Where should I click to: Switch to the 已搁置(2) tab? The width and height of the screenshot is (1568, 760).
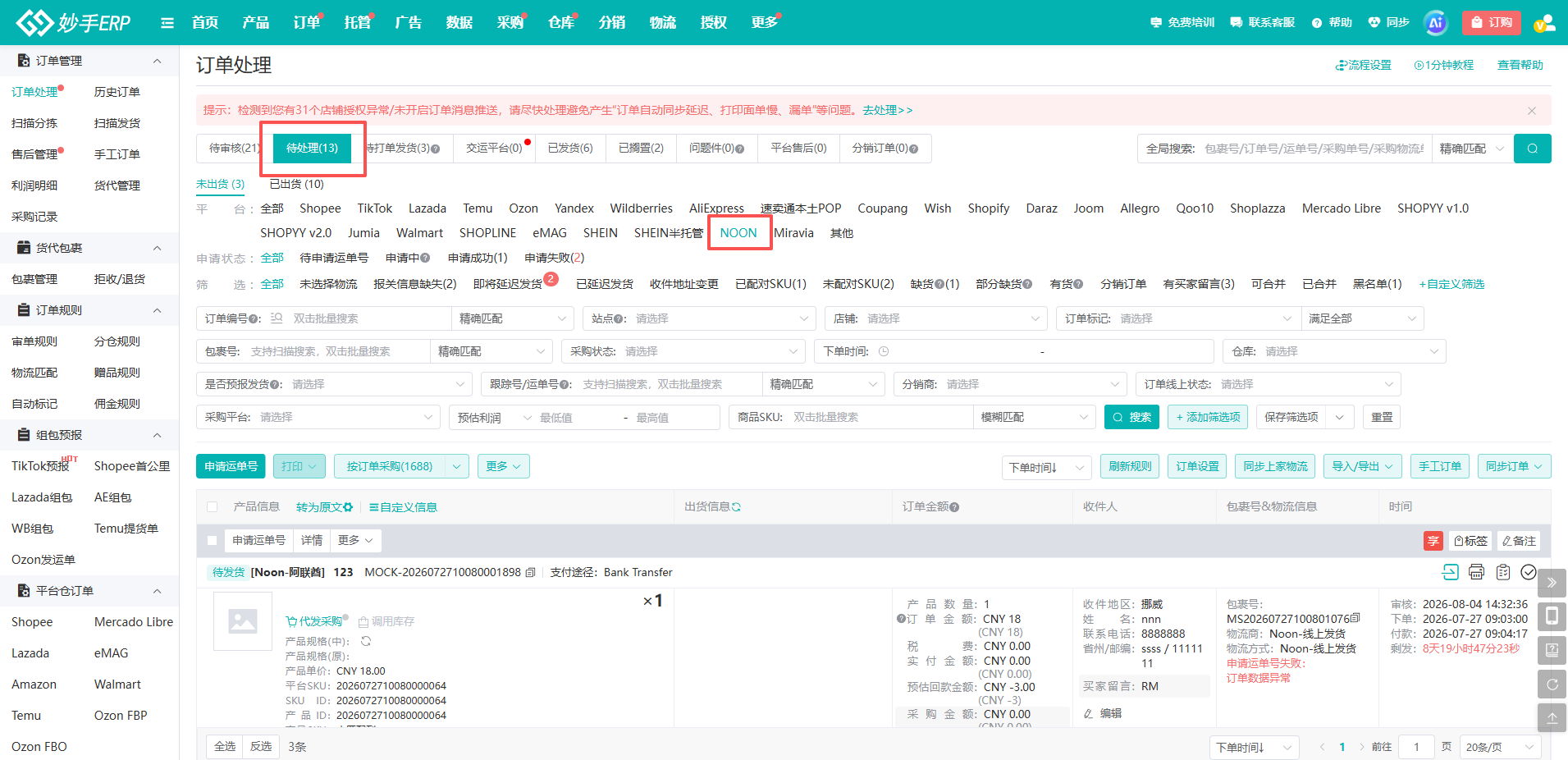pyautogui.click(x=641, y=149)
